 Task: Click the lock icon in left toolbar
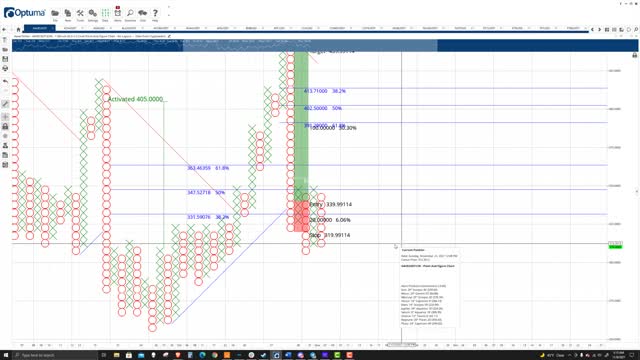(5, 127)
